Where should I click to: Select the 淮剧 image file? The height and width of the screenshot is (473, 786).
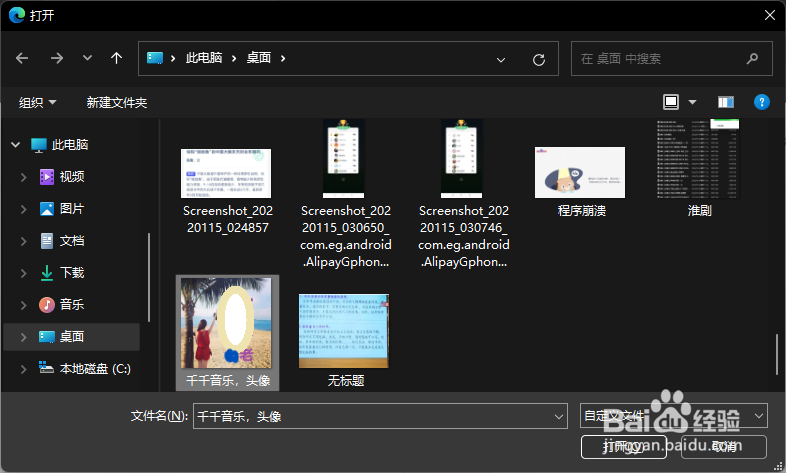click(x=699, y=158)
